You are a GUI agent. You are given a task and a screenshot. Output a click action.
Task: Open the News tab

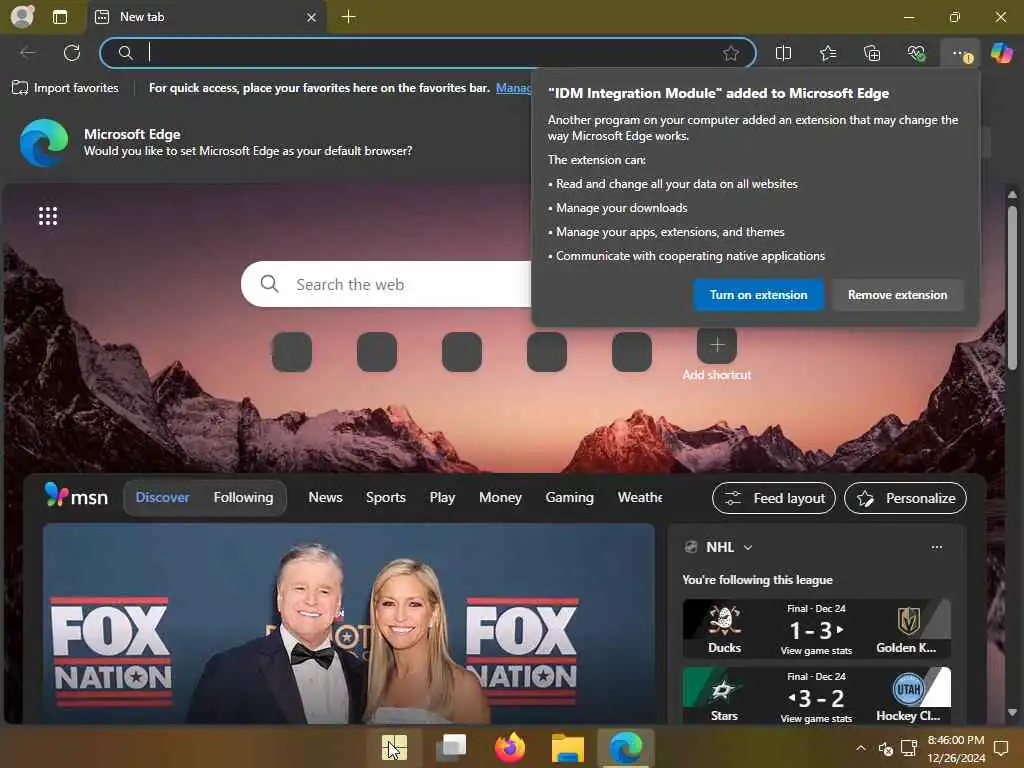coord(325,498)
